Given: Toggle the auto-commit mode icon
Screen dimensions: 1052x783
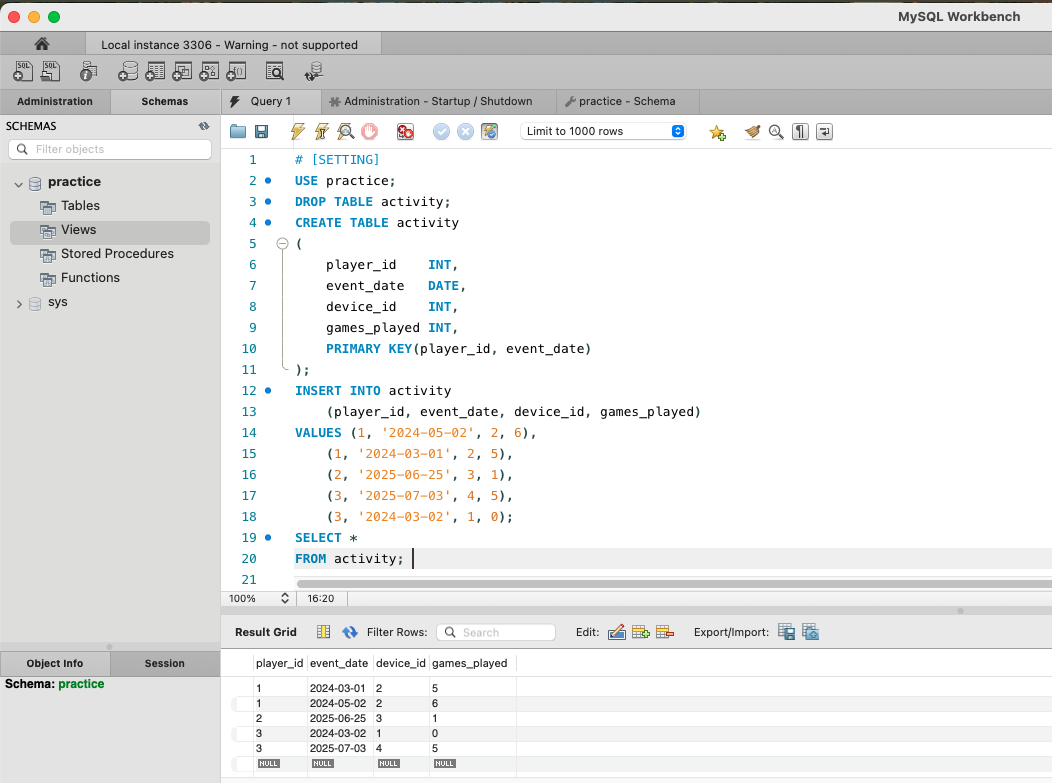Looking at the screenshot, I should tap(489, 132).
